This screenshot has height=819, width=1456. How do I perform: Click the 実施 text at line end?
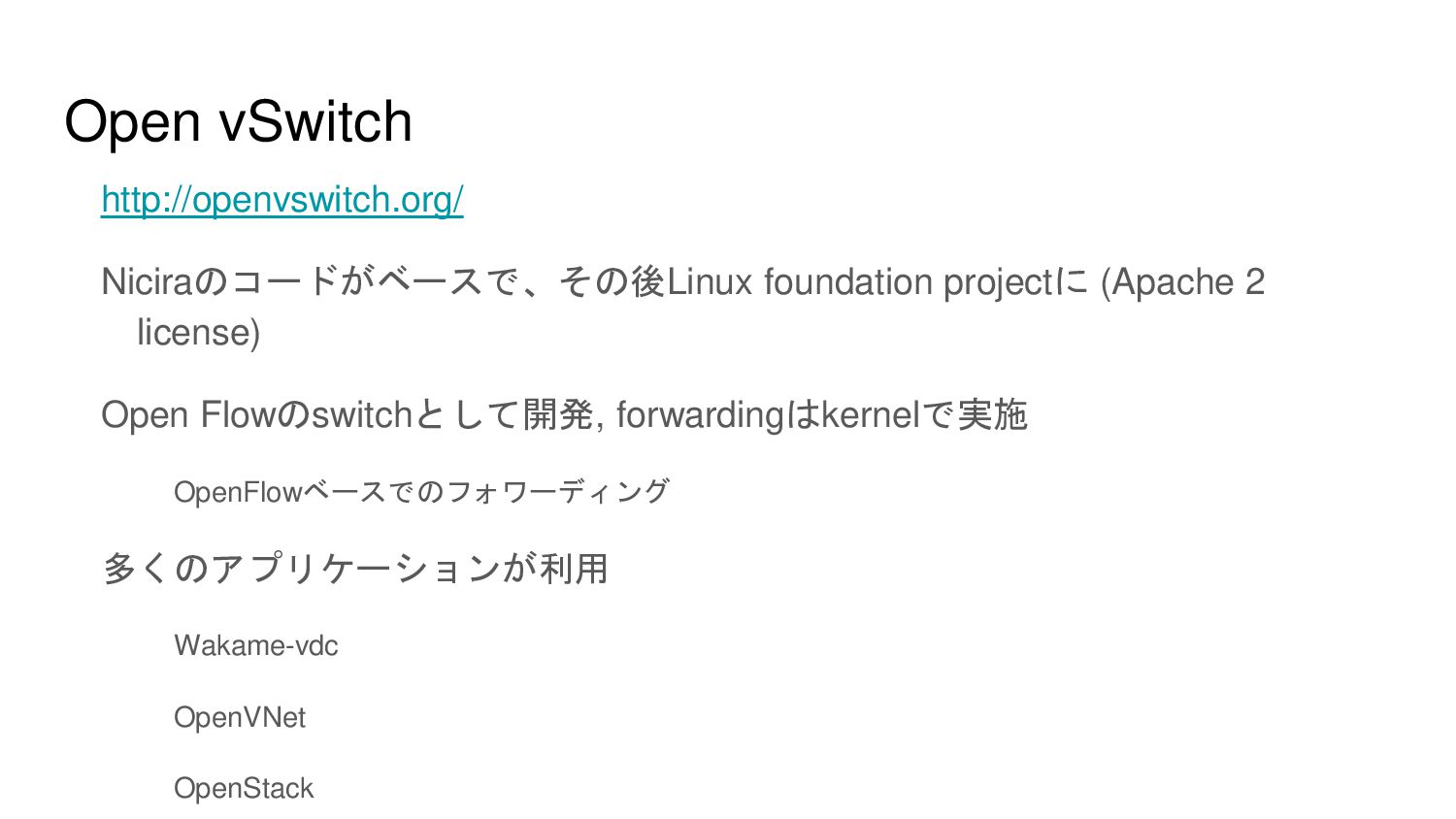(x=992, y=415)
